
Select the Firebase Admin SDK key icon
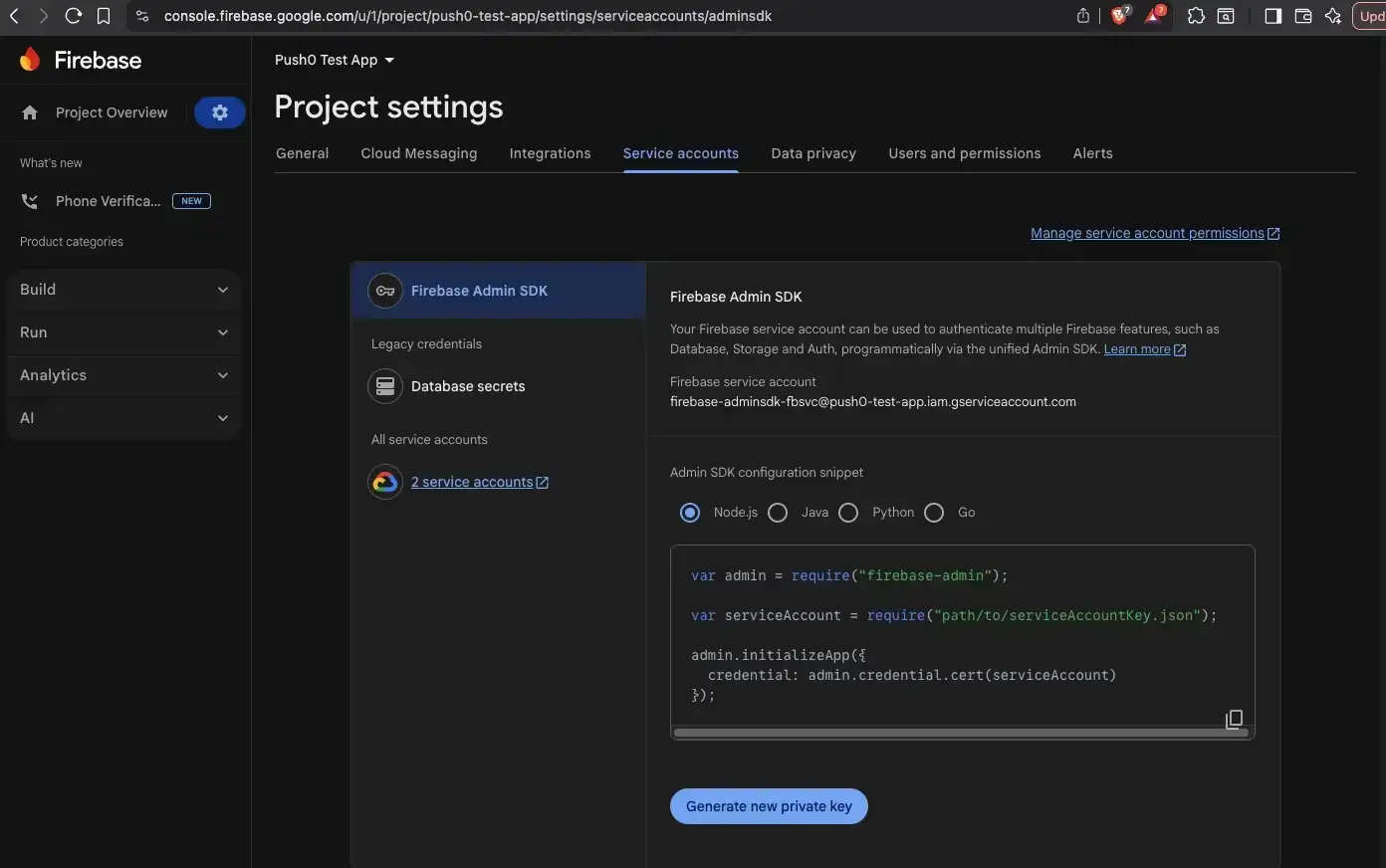point(385,291)
